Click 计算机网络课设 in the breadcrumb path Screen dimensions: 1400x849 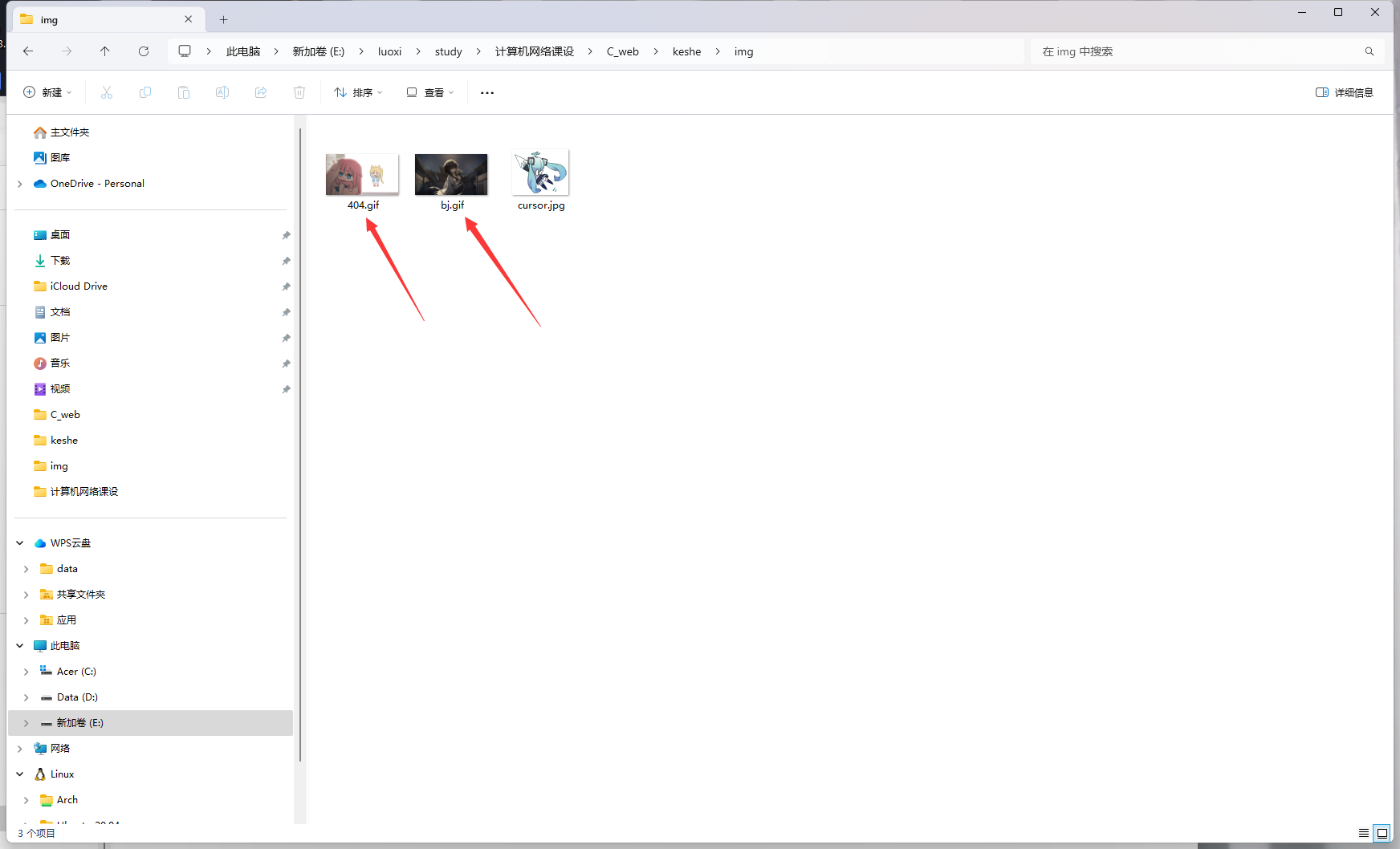pos(535,51)
